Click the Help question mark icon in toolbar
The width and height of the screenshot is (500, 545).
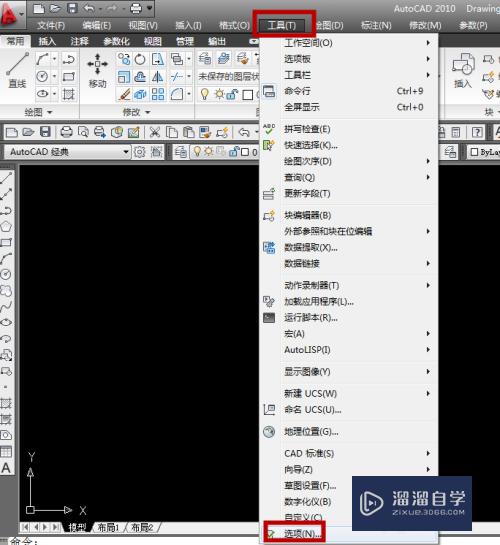[477, 132]
